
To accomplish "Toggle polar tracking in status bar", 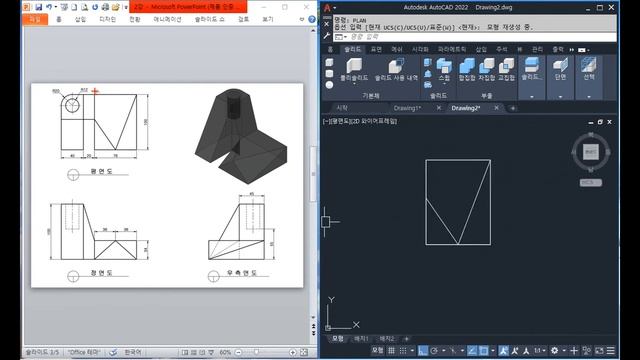I will click(434, 351).
